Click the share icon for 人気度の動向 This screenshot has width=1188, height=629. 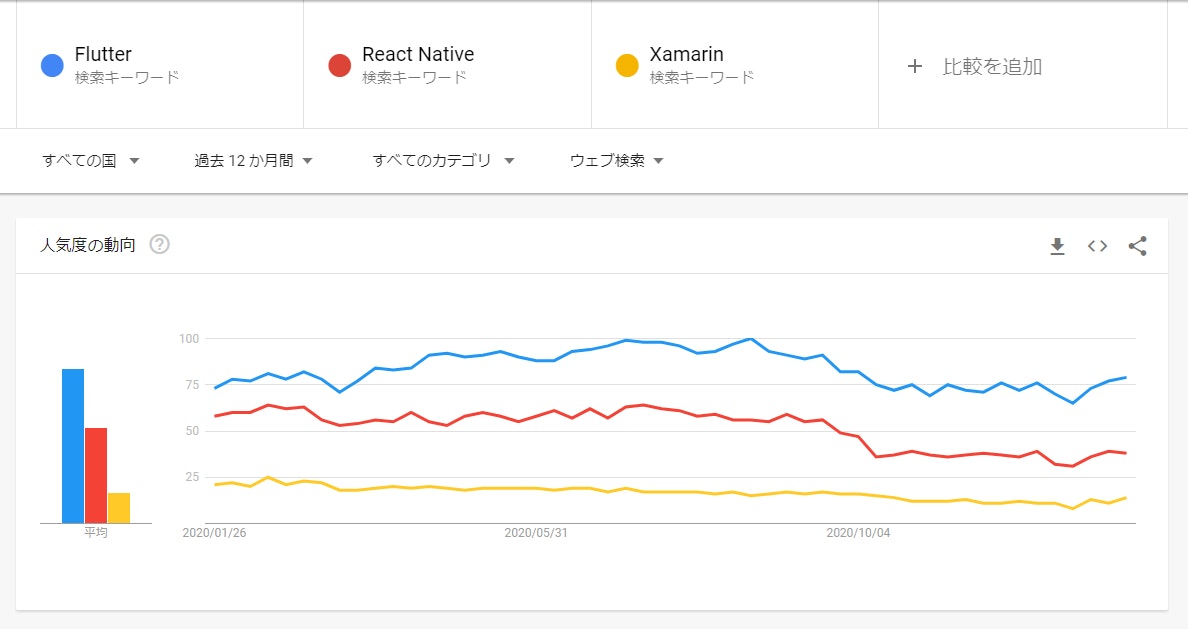click(x=1138, y=245)
